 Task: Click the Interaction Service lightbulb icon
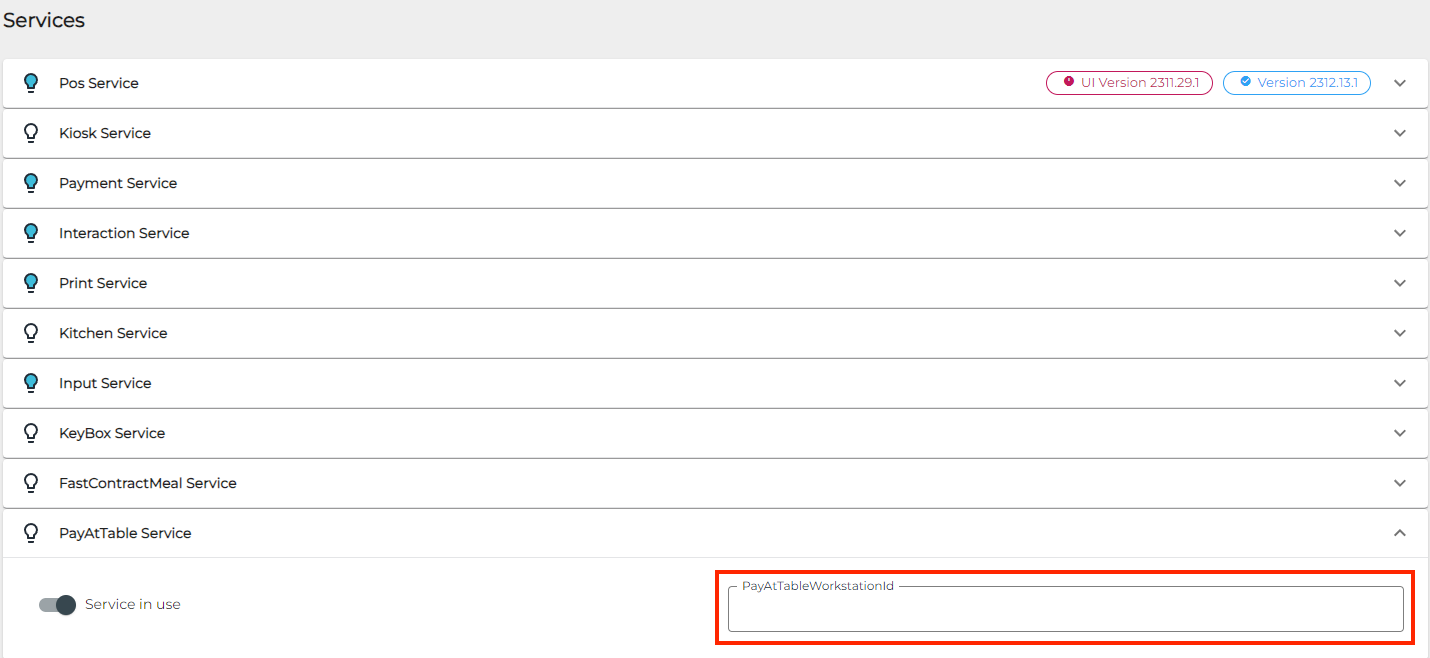31,233
